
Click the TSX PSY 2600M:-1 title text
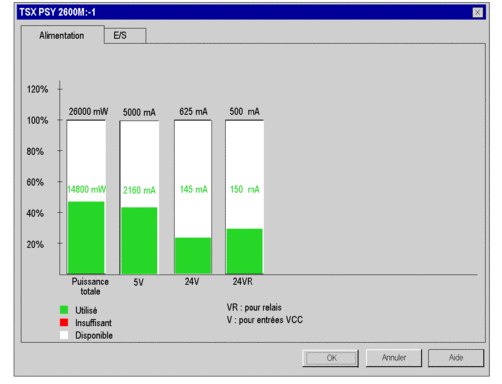[x=57, y=12]
